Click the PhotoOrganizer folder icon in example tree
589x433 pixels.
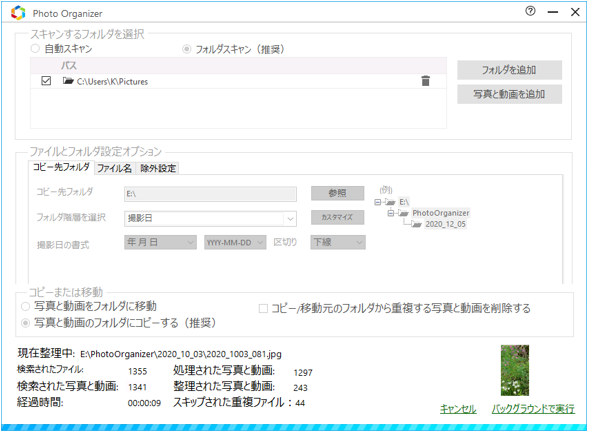point(403,213)
